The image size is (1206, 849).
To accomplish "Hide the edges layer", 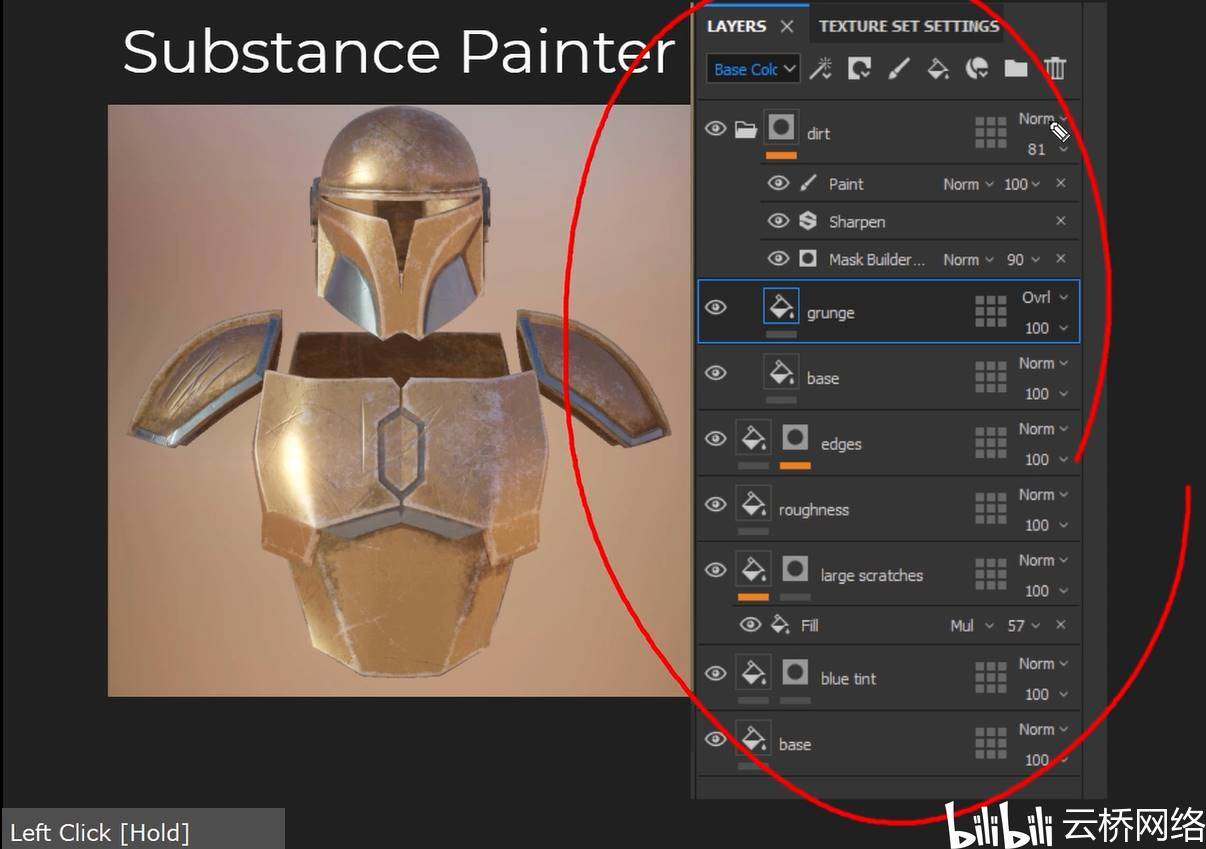I will (715, 439).
